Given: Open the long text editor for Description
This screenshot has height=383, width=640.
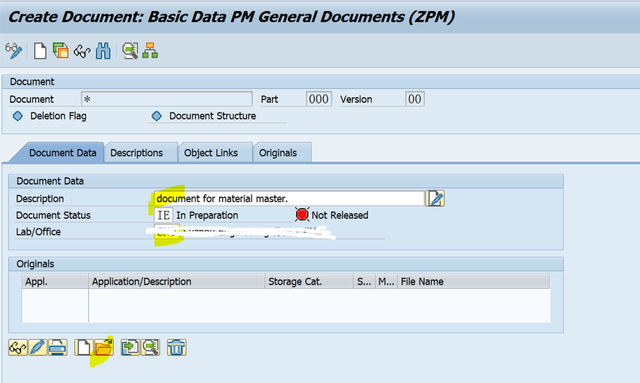Looking at the screenshot, I should tap(435, 198).
